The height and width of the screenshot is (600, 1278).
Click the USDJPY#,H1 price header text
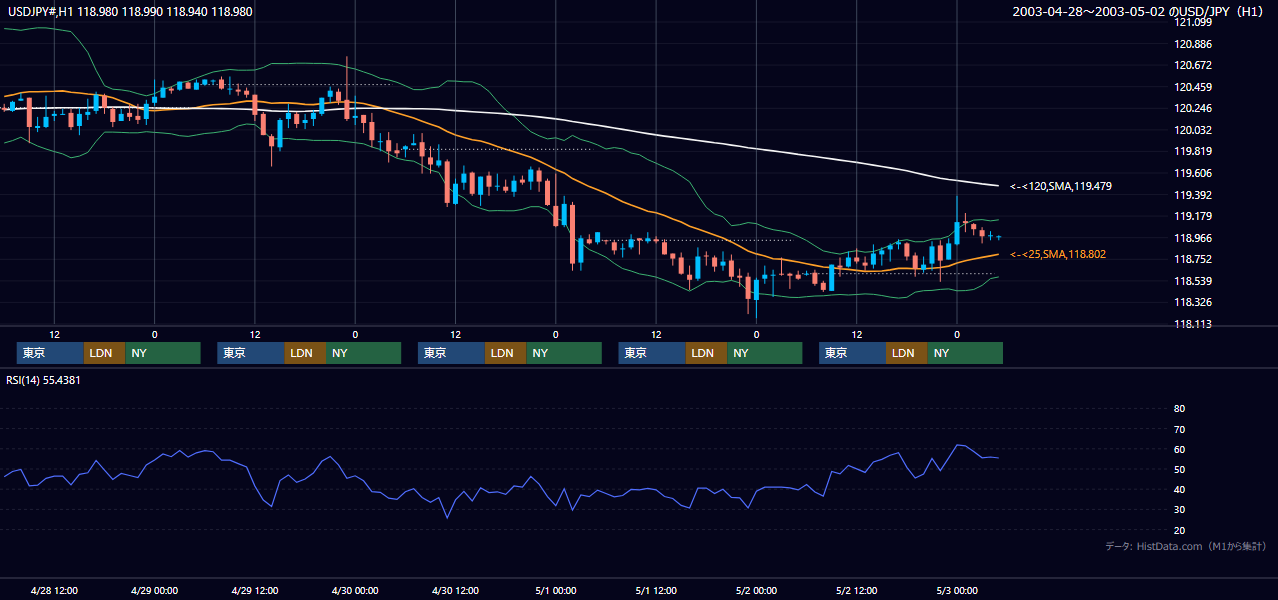pos(129,11)
